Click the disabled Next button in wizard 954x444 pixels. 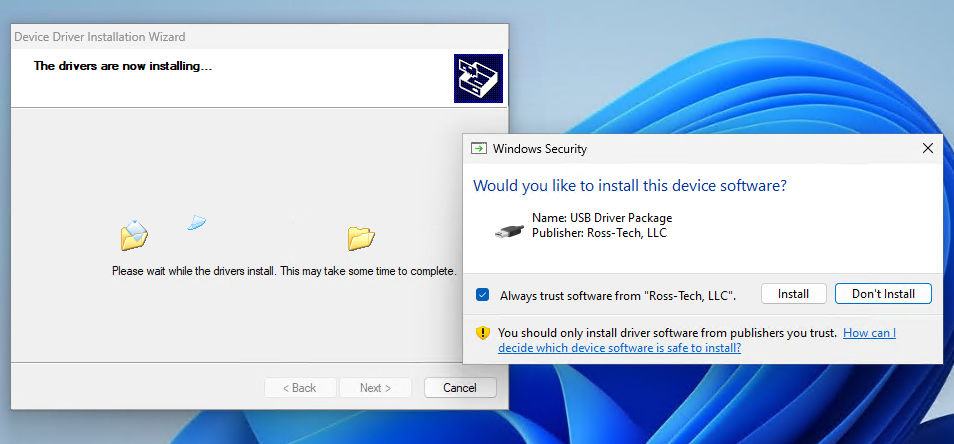(x=375, y=387)
